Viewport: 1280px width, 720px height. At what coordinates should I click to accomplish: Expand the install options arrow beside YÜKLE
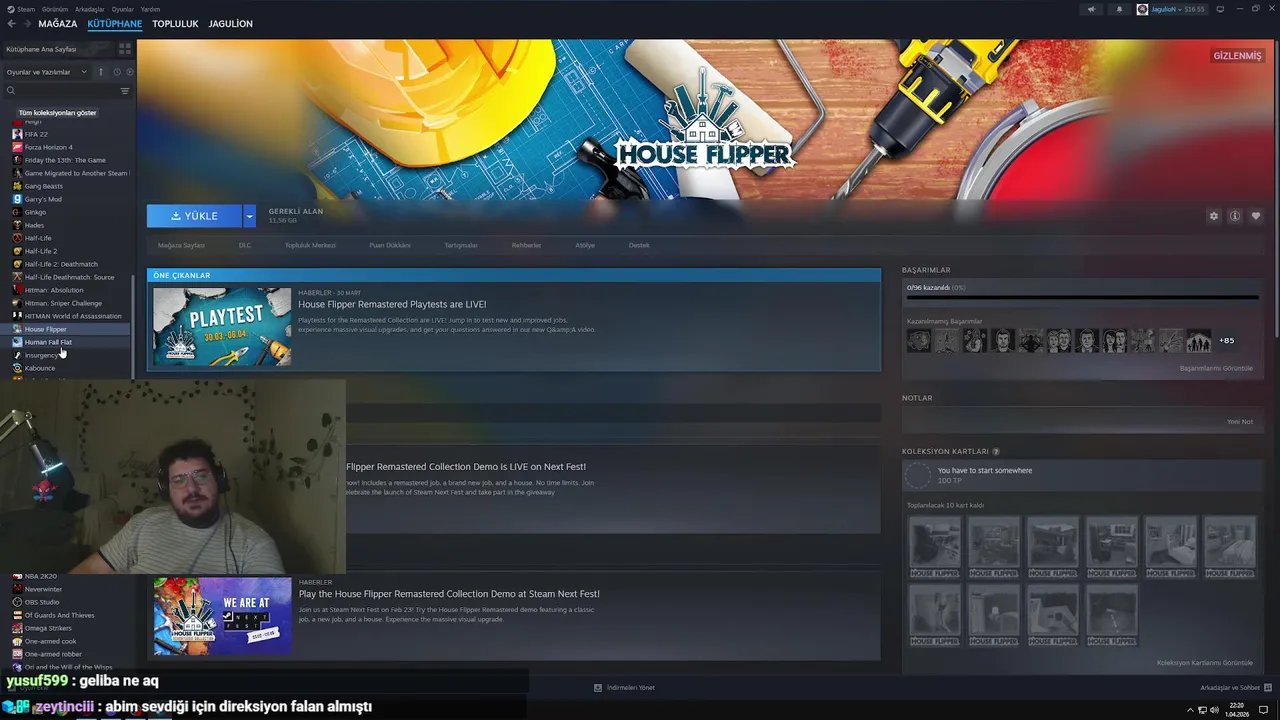pos(249,216)
